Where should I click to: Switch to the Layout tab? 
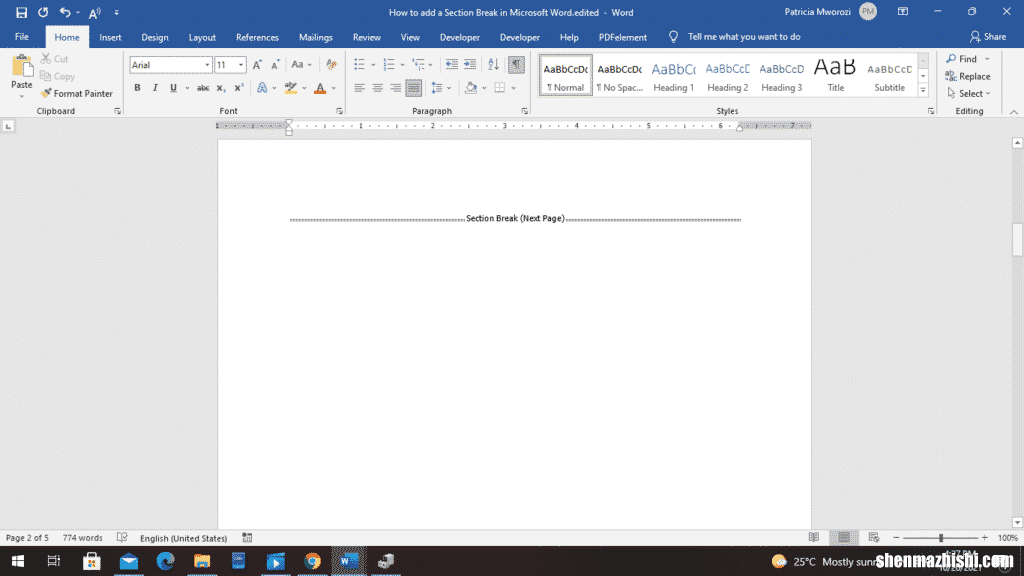(x=202, y=37)
